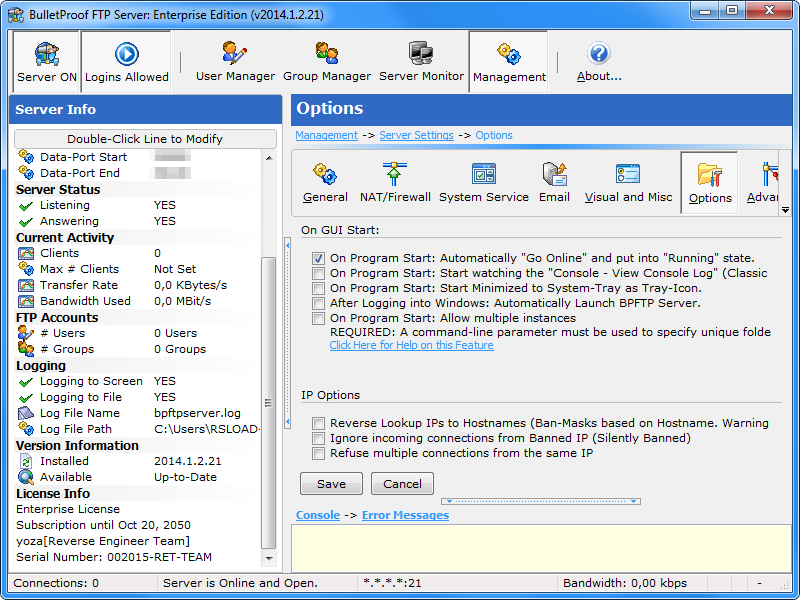This screenshot has width=800, height=600.
Task: Switch to the General settings tab
Action: click(x=325, y=183)
